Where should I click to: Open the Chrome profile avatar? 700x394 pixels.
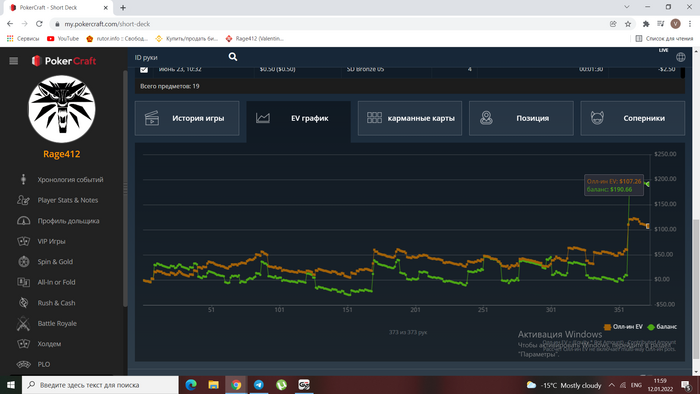675,24
